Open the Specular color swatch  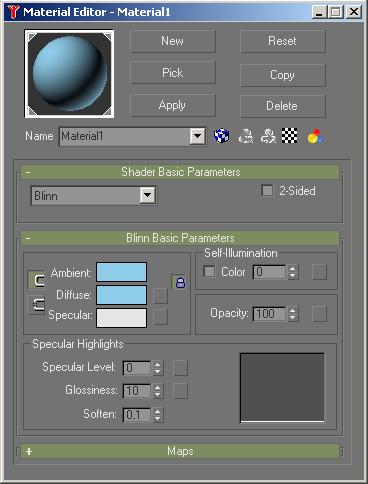click(121, 318)
